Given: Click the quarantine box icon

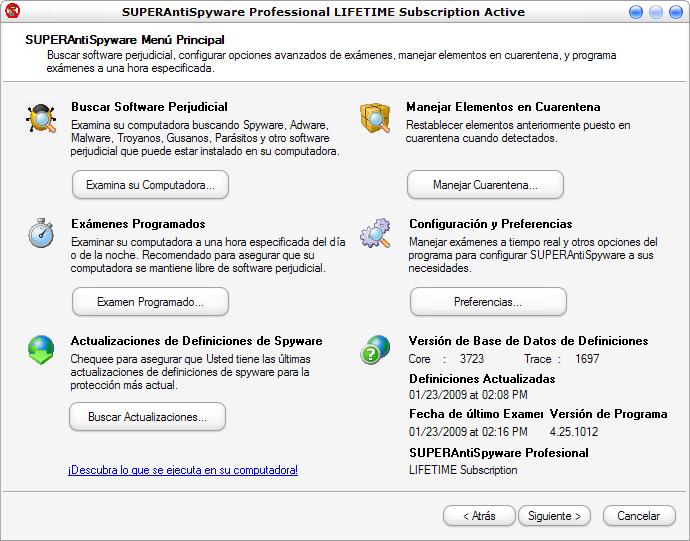Looking at the screenshot, I should (x=375, y=119).
